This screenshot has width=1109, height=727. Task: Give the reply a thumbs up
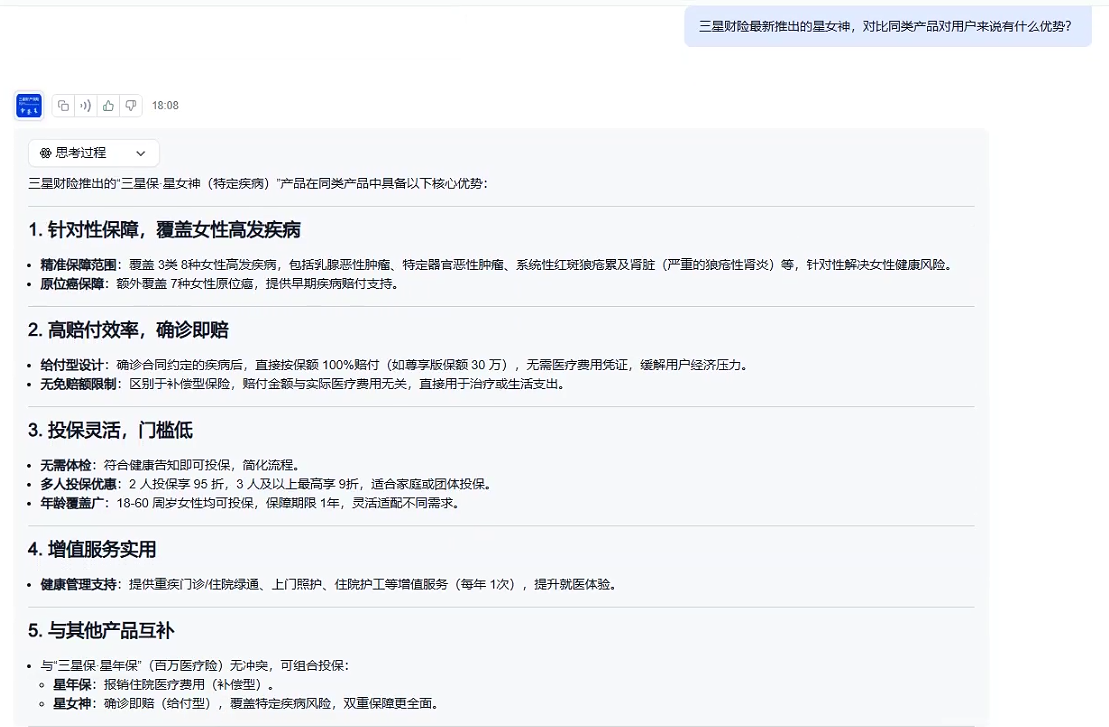[108, 105]
